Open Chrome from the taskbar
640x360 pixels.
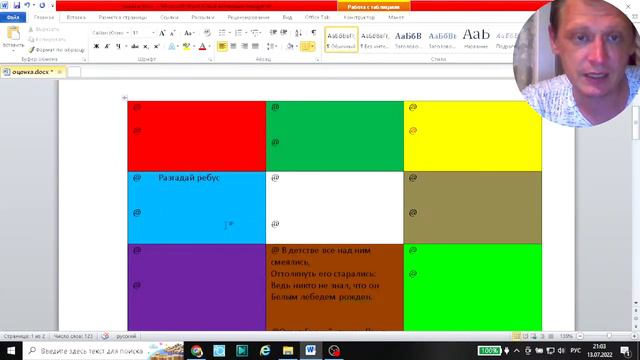[x=197, y=351]
